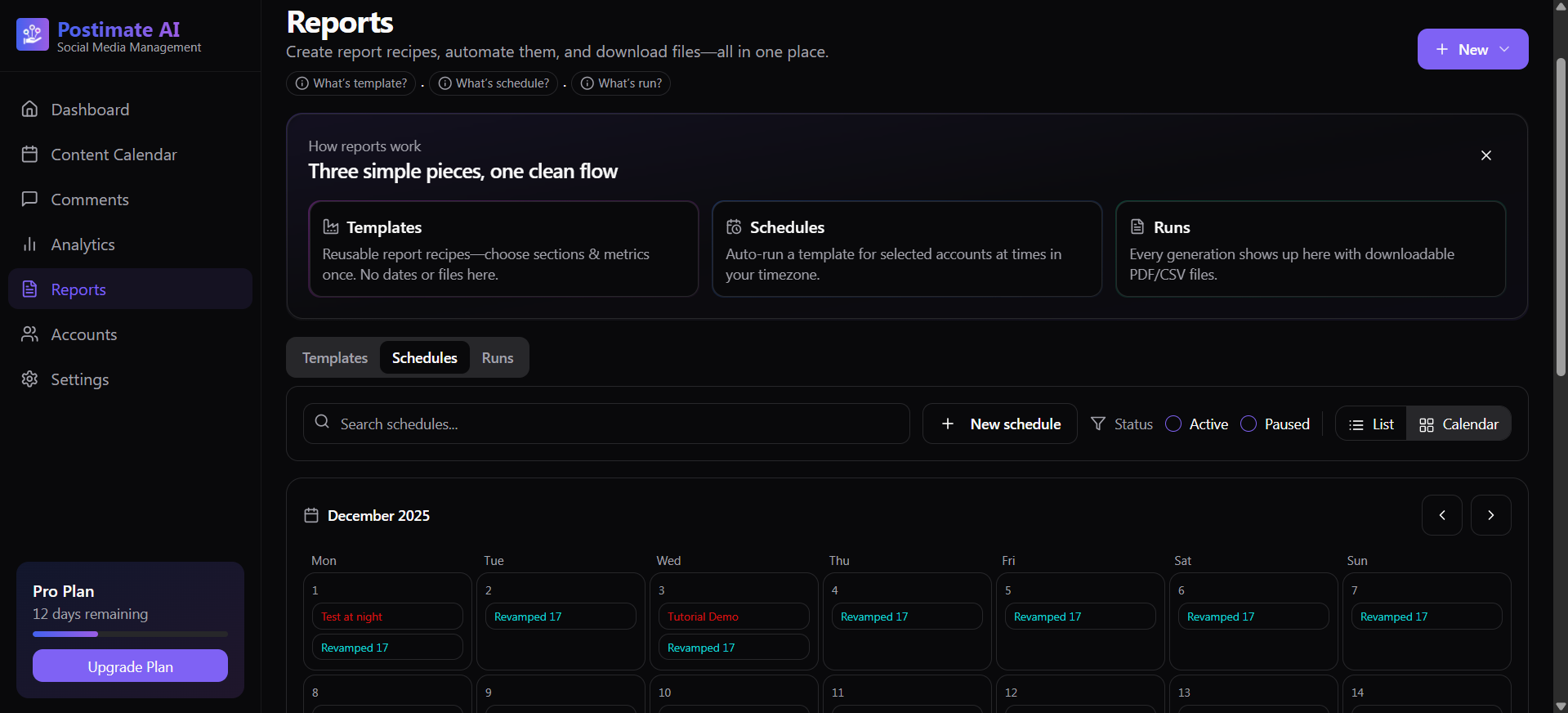Switch to List view
The image size is (1568, 713).
(1371, 424)
